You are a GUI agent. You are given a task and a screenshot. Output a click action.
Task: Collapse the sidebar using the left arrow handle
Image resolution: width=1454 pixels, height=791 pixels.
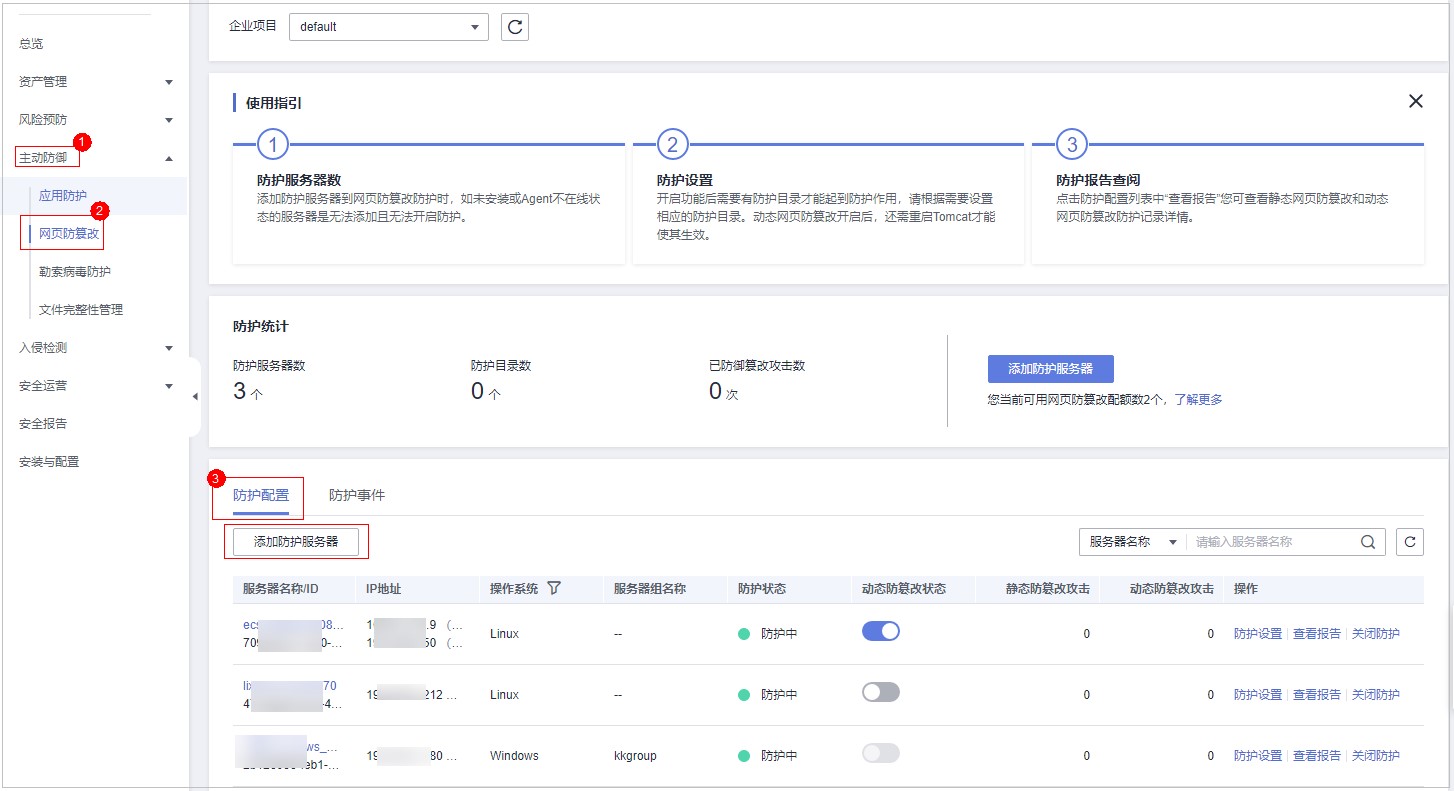[x=195, y=397]
